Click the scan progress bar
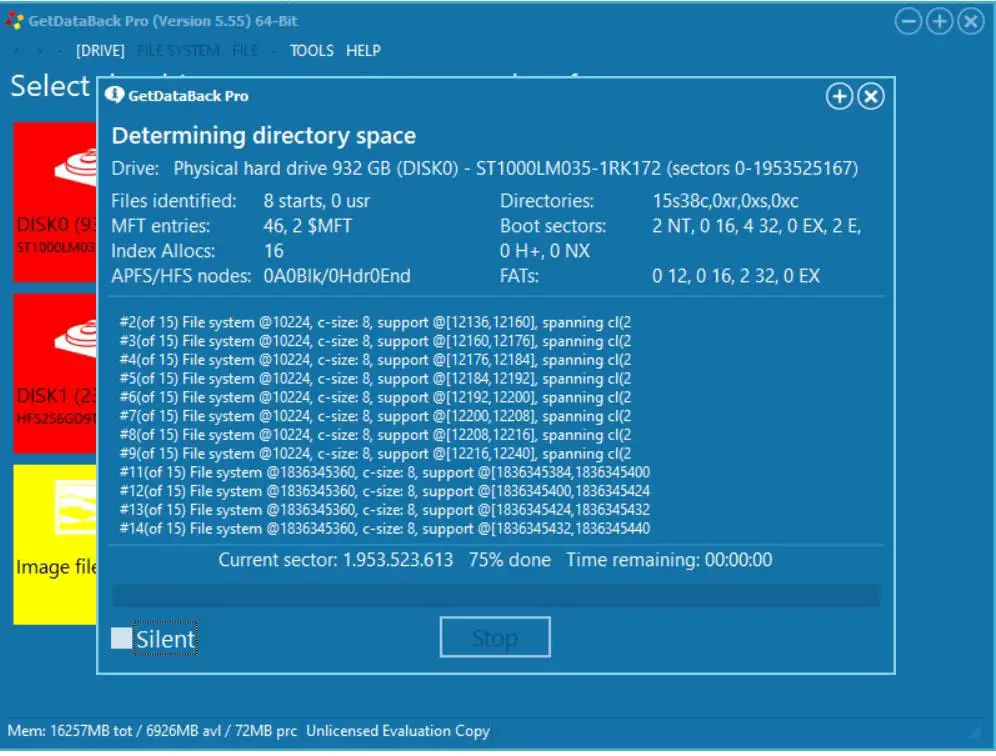The height and width of the screenshot is (756, 996). pyautogui.click(x=496, y=596)
